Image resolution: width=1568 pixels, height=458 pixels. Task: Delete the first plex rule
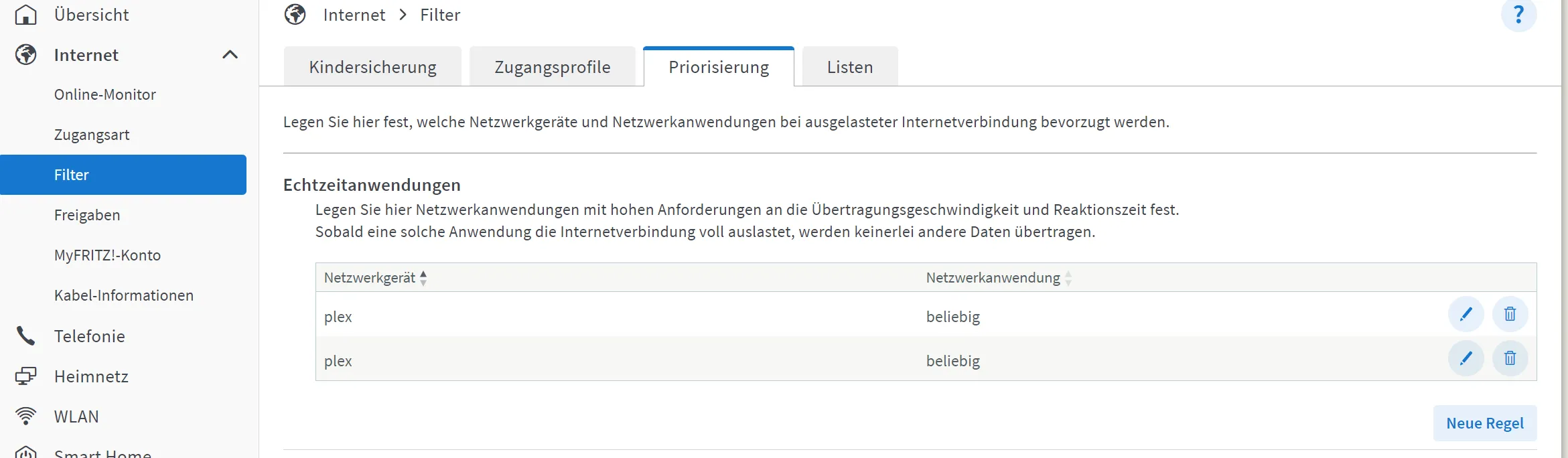[1510, 314]
